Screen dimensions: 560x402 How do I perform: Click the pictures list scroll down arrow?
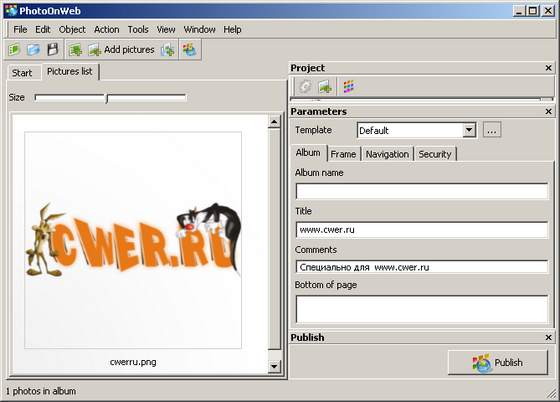[274, 366]
